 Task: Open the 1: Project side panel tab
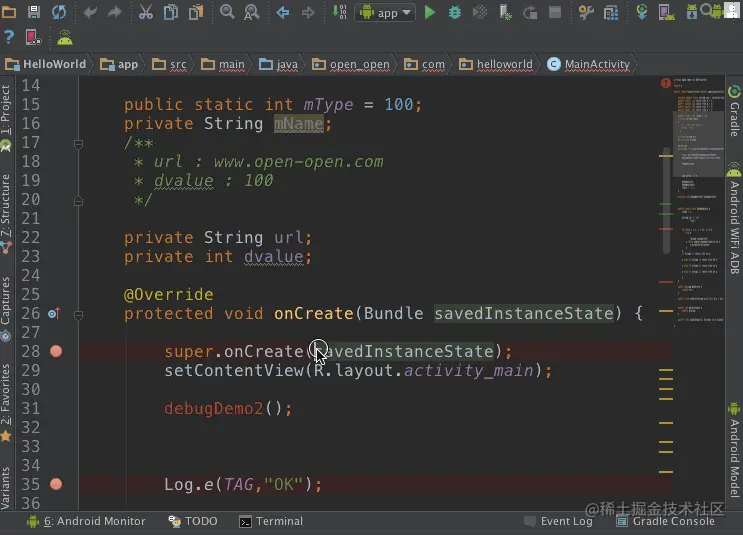pos(6,118)
